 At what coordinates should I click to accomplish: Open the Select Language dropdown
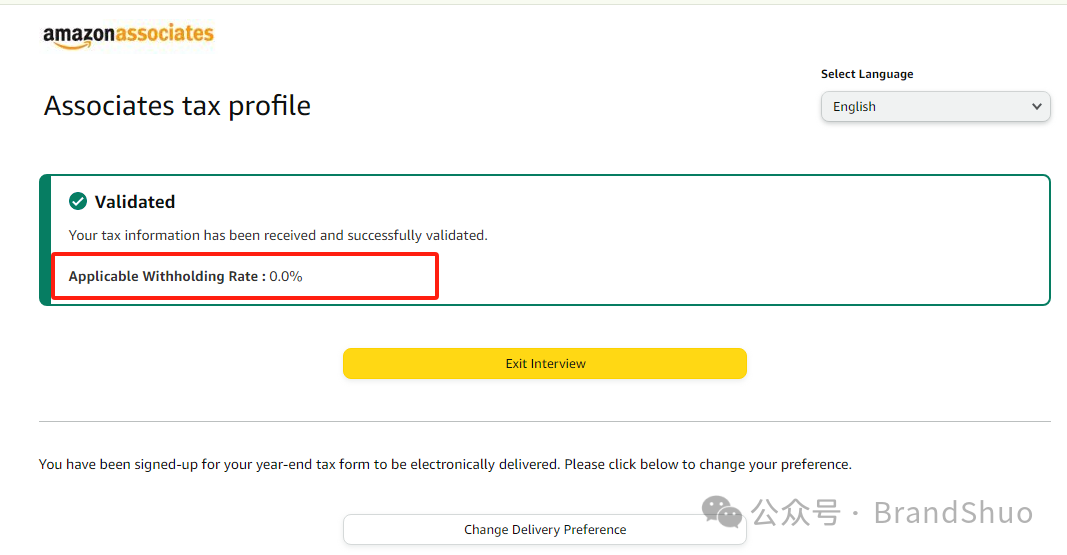coord(935,107)
